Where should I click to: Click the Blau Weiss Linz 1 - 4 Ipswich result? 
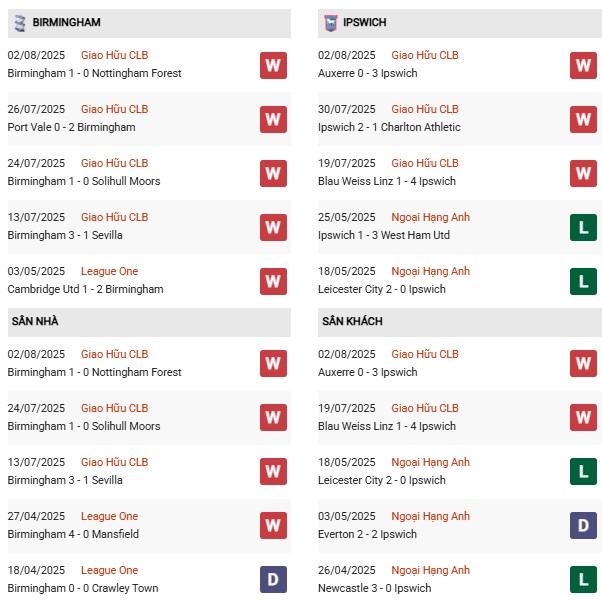[386, 181]
